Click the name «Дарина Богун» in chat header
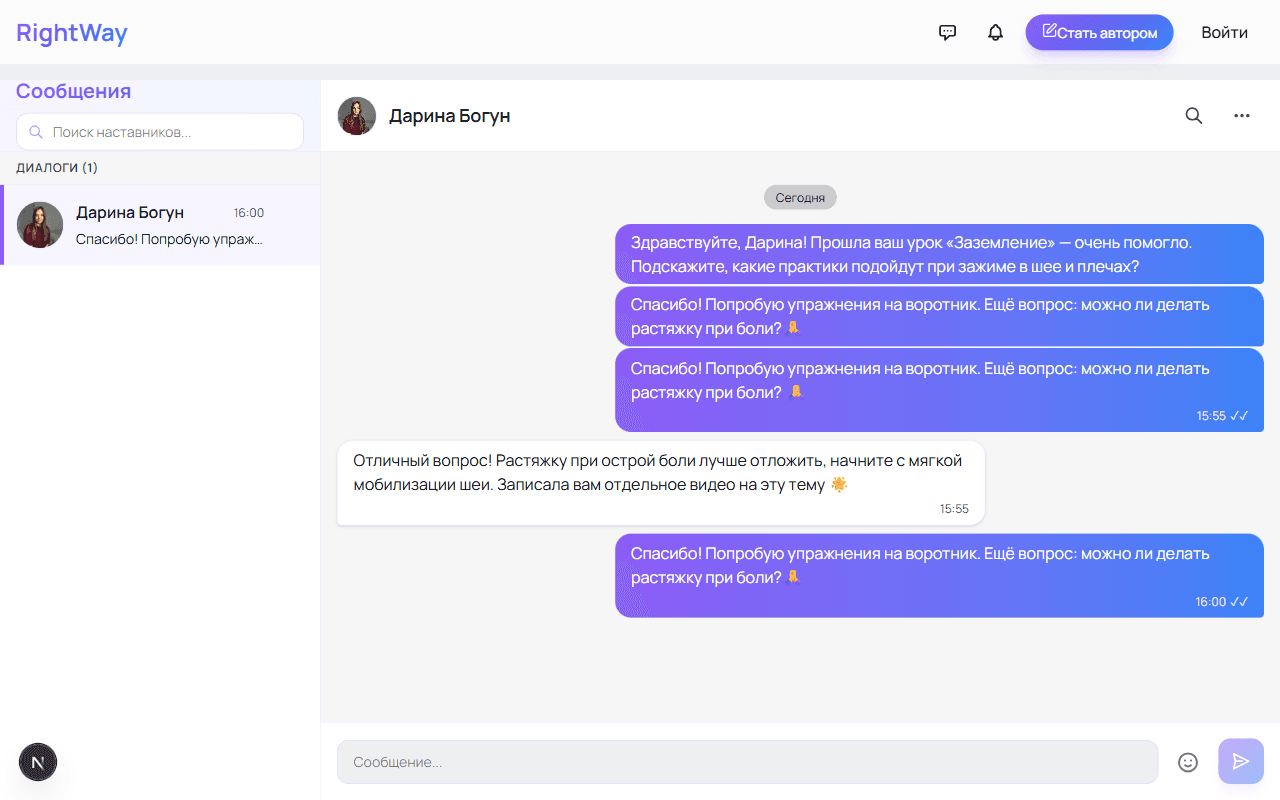Screen dimensions: 1280x800 (450, 116)
